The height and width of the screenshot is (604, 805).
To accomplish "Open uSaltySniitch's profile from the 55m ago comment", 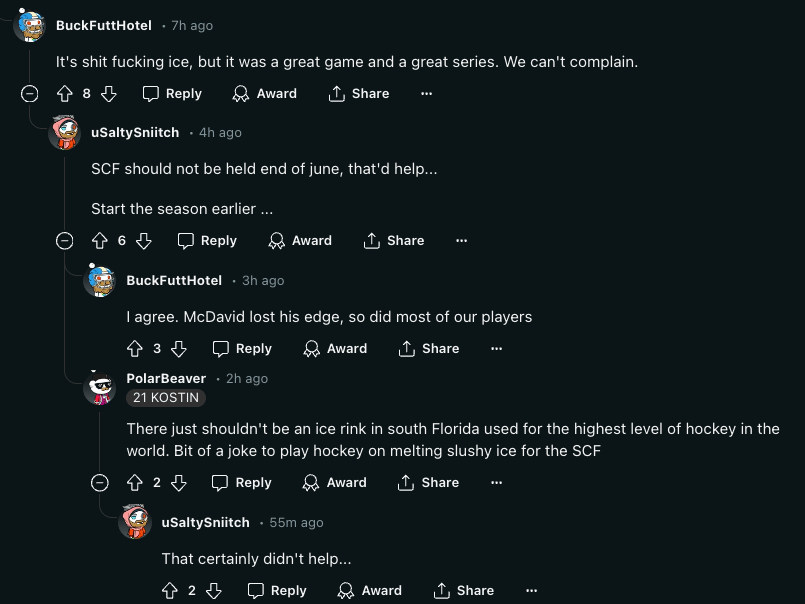I will [x=205, y=522].
